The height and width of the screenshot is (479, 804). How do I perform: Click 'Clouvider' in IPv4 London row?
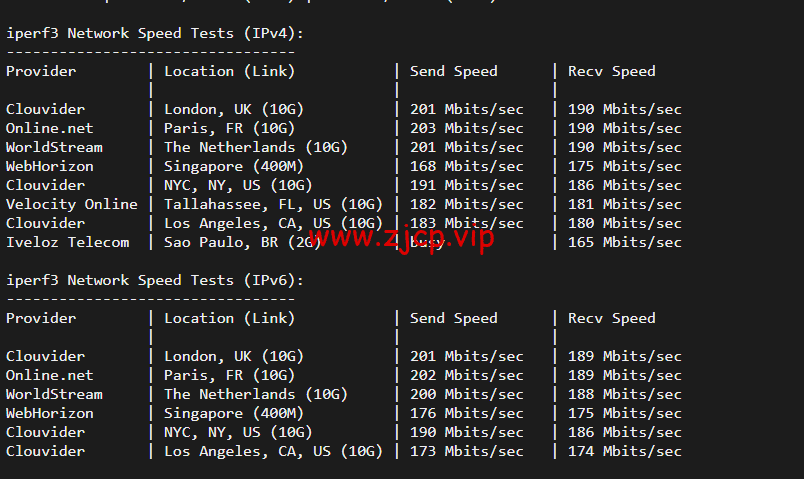coord(46,109)
